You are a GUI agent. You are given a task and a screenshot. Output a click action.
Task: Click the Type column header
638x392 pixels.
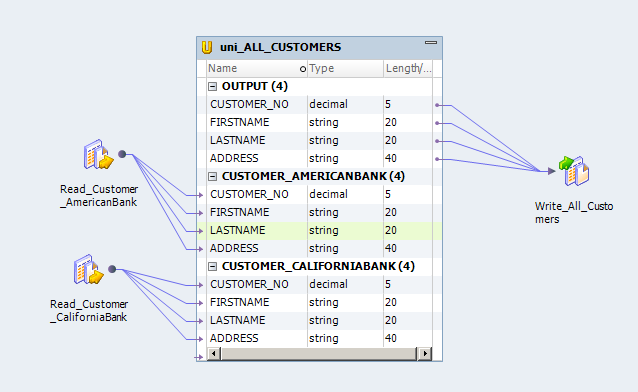tap(345, 68)
